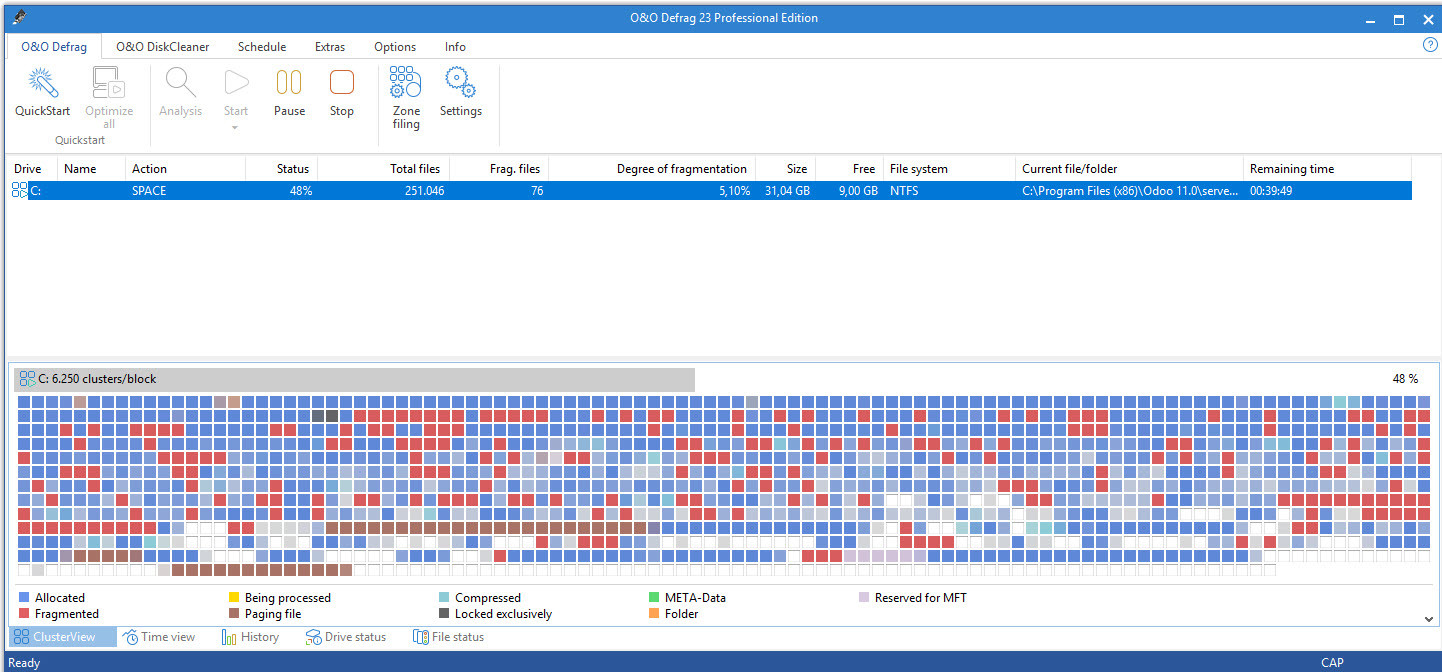1442x672 pixels.
Task: Click the Start play icon
Action: coord(236,82)
